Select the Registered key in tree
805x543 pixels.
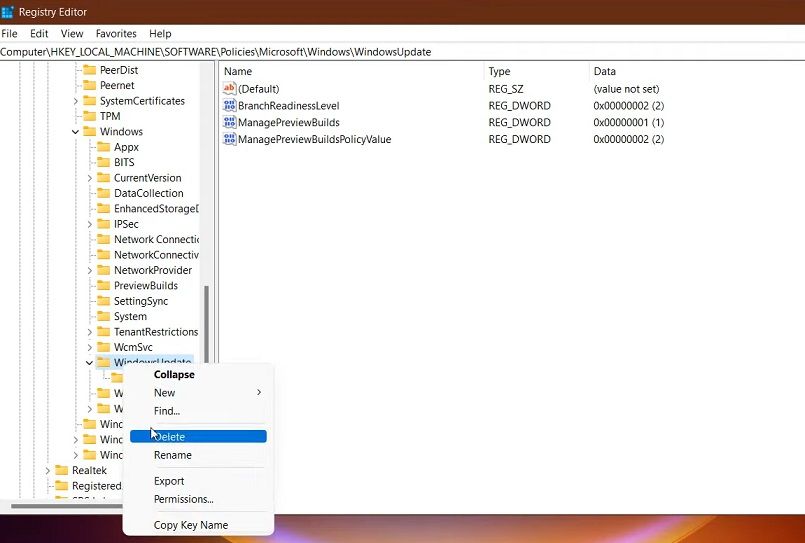coord(97,486)
